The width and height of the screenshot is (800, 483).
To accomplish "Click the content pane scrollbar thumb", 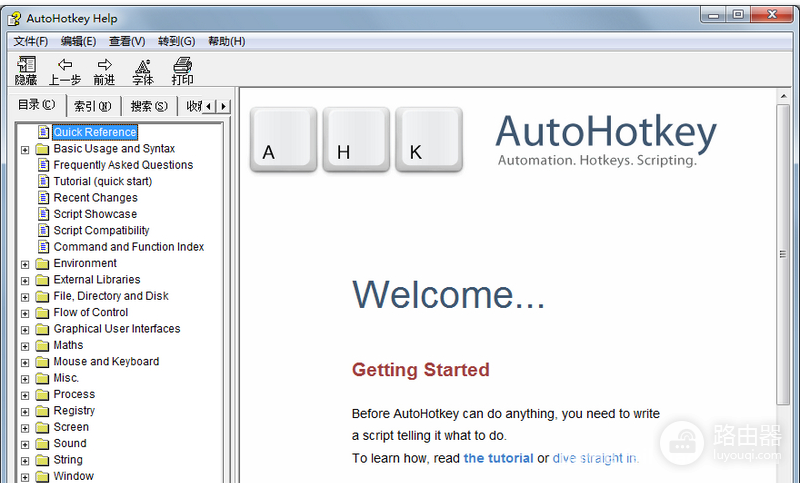I will click(783, 254).
